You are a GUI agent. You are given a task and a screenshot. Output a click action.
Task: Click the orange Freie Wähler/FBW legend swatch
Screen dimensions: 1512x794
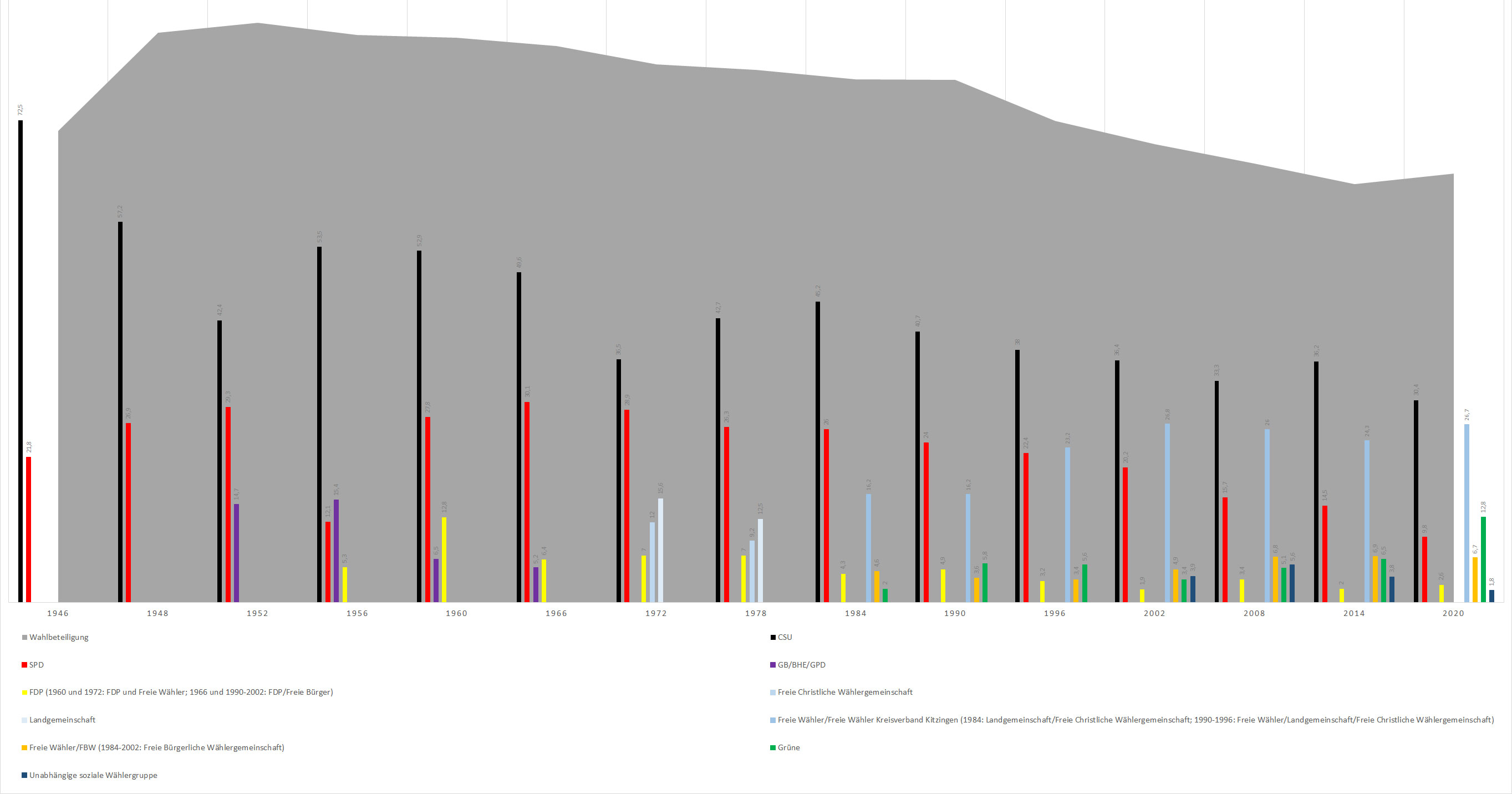pos(24,747)
